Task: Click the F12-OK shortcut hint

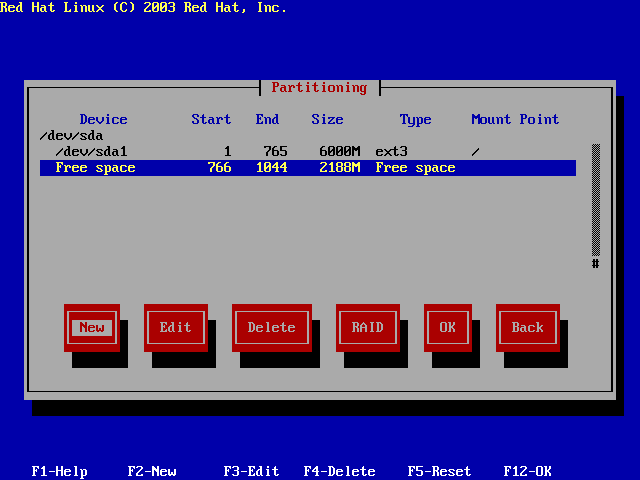Action: pos(528,472)
